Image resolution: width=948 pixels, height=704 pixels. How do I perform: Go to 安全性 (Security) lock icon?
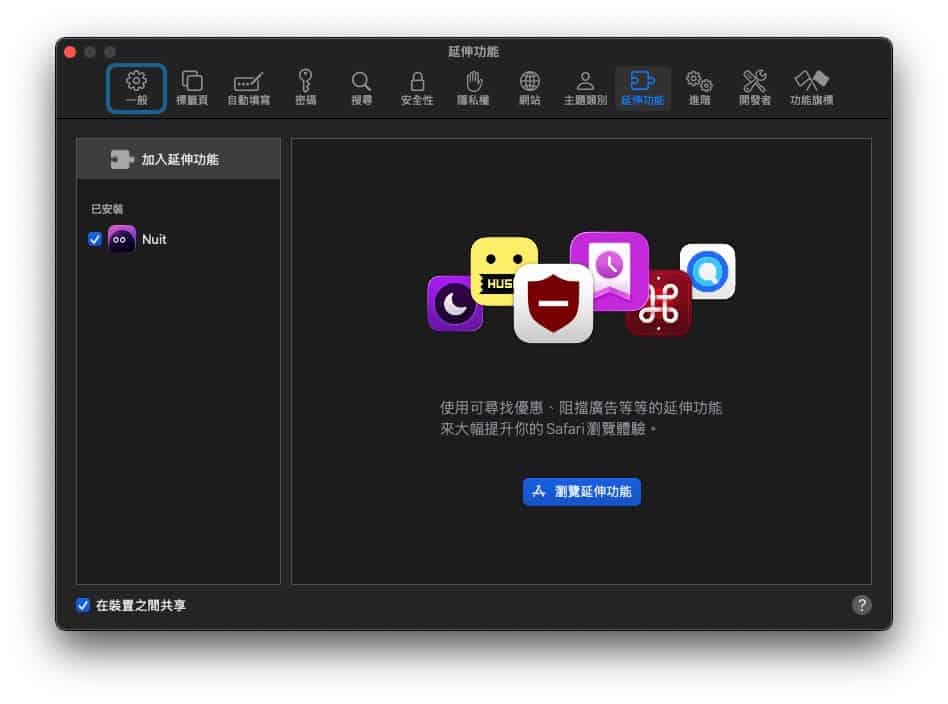(417, 88)
